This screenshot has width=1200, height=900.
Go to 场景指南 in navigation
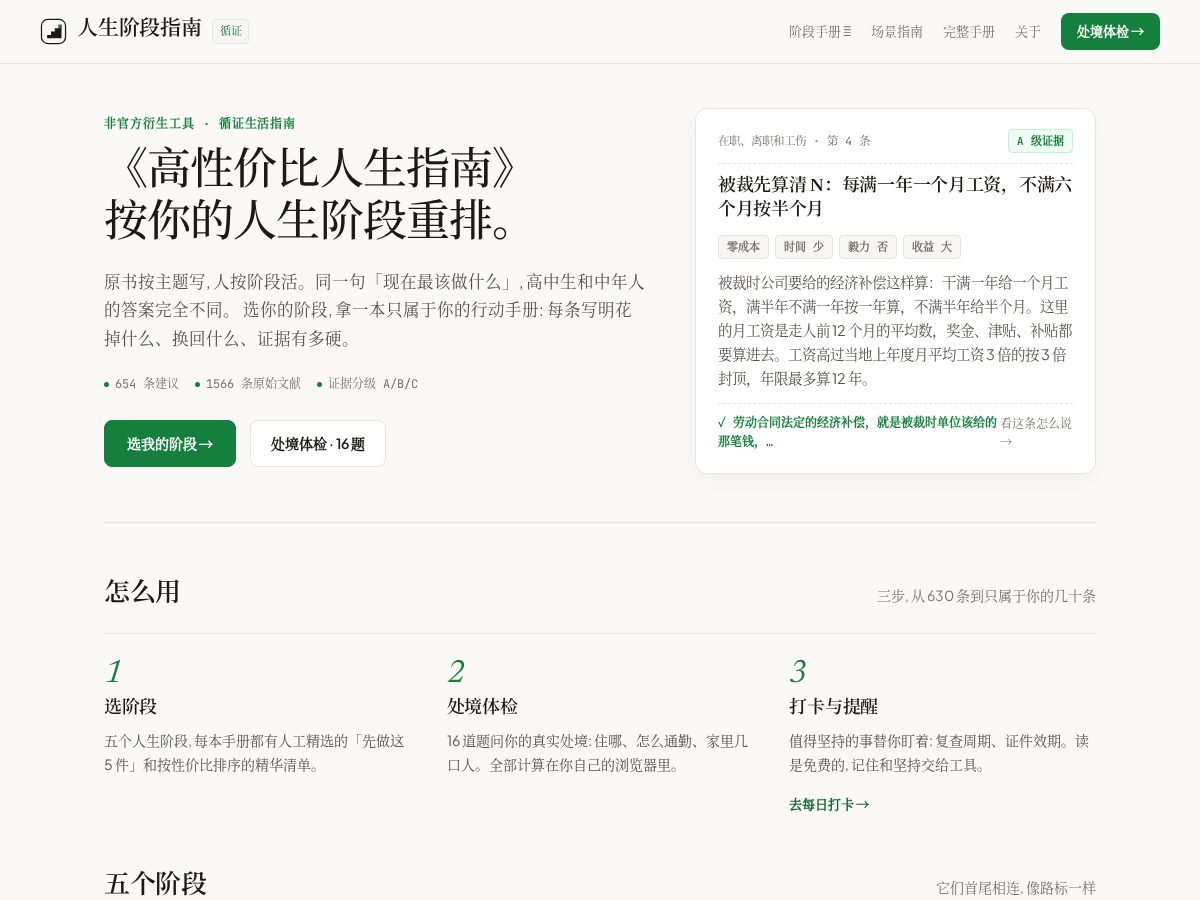click(897, 31)
